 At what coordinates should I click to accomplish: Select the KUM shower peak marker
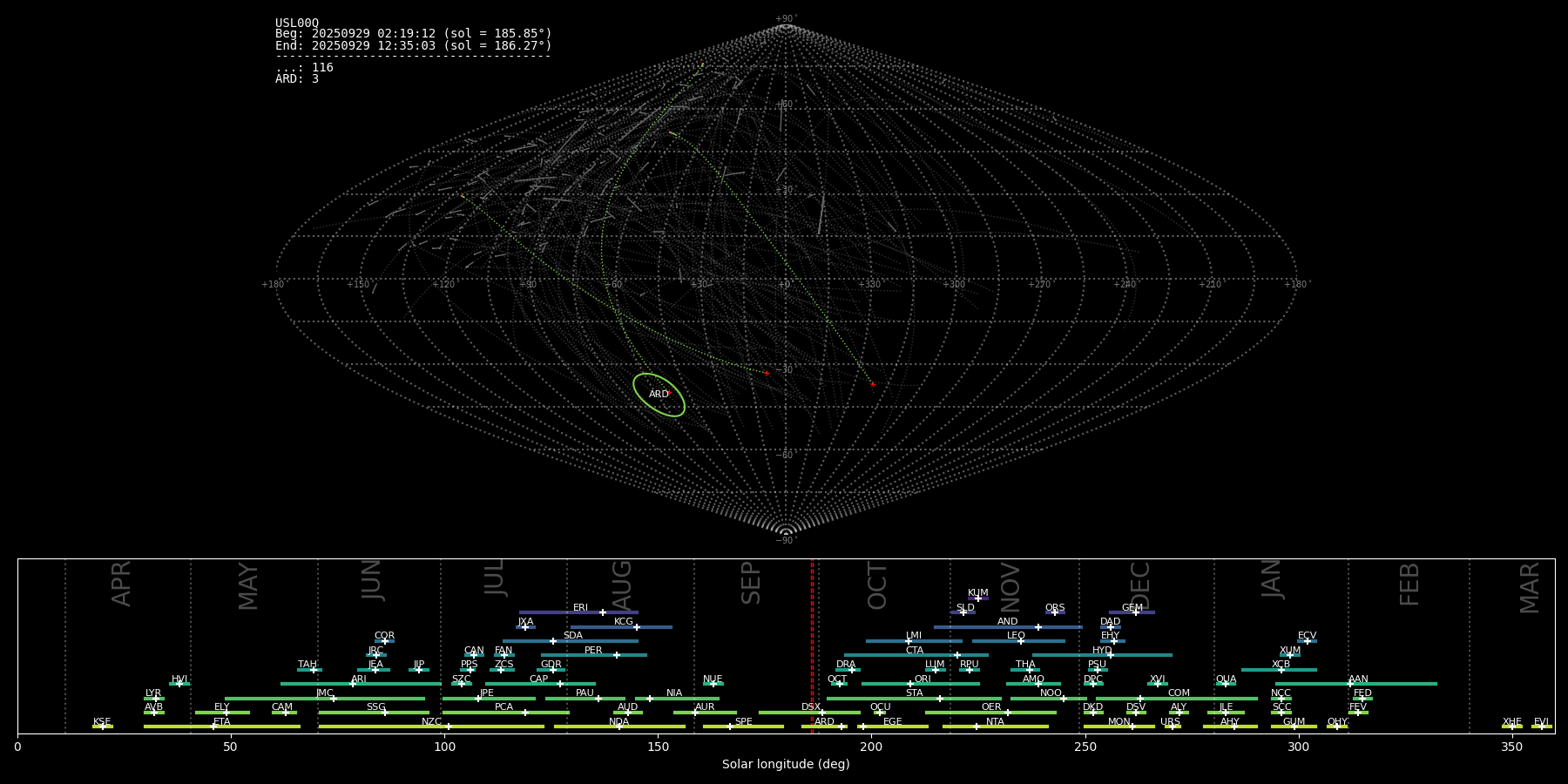[x=977, y=598]
